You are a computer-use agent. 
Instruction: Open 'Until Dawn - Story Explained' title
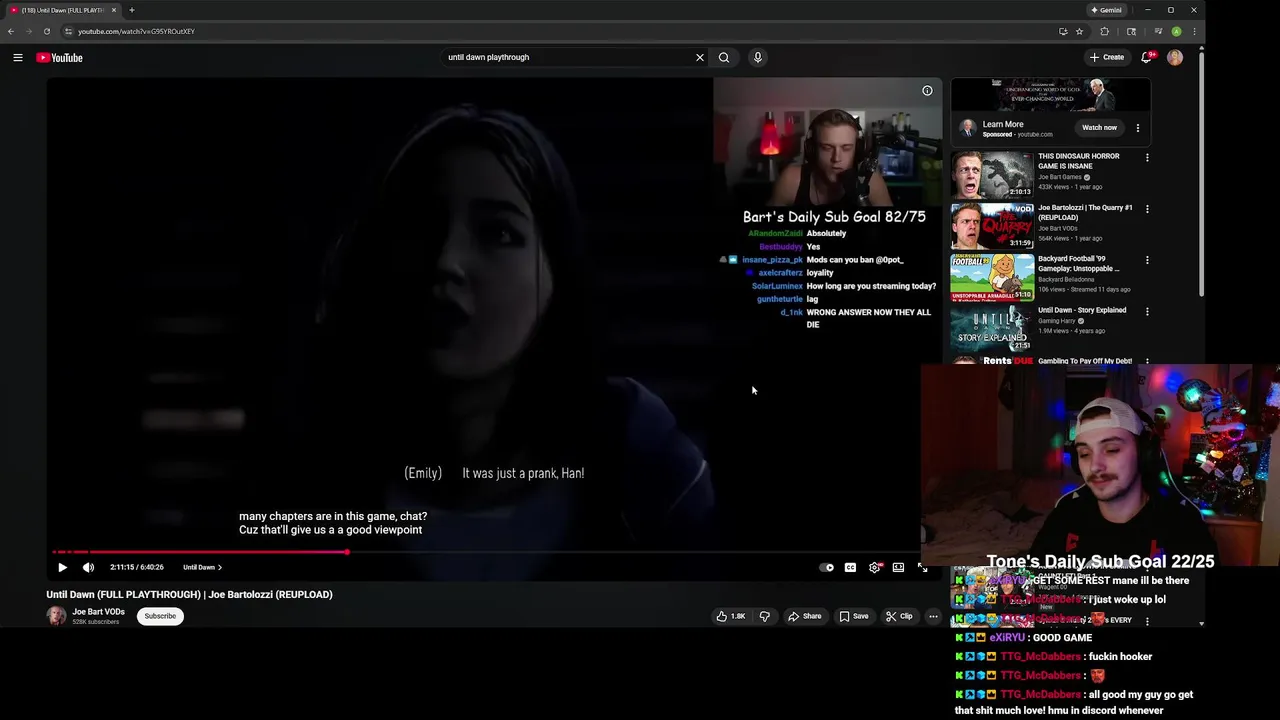point(1082,310)
